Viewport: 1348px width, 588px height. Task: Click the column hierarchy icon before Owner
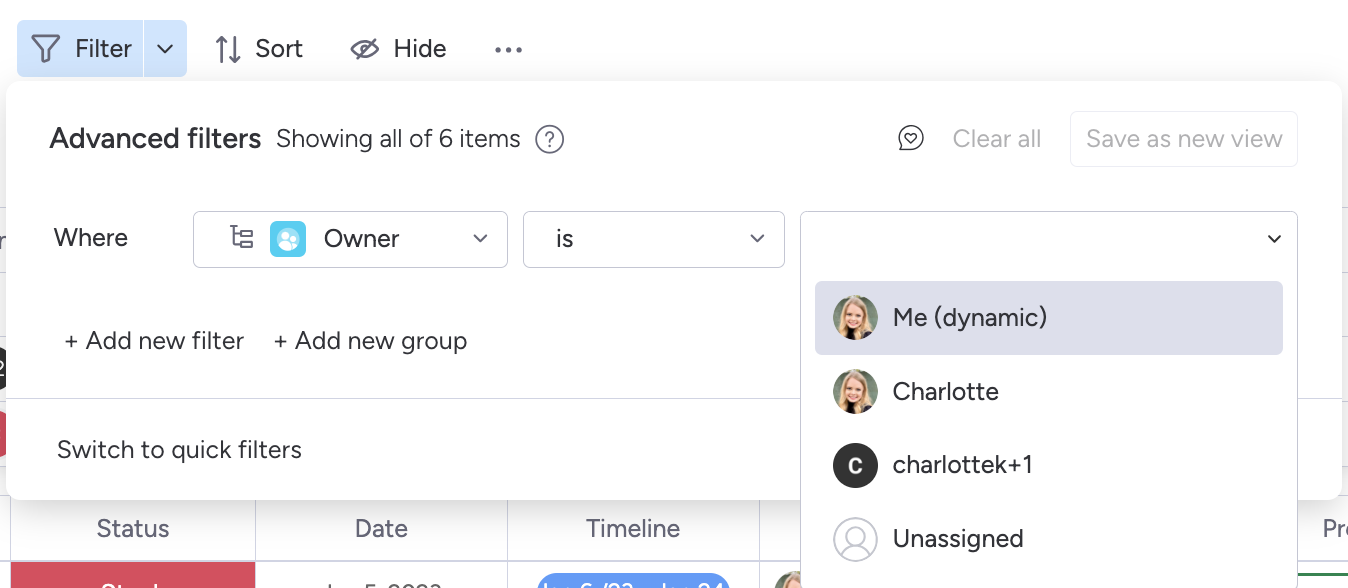tap(241, 239)
